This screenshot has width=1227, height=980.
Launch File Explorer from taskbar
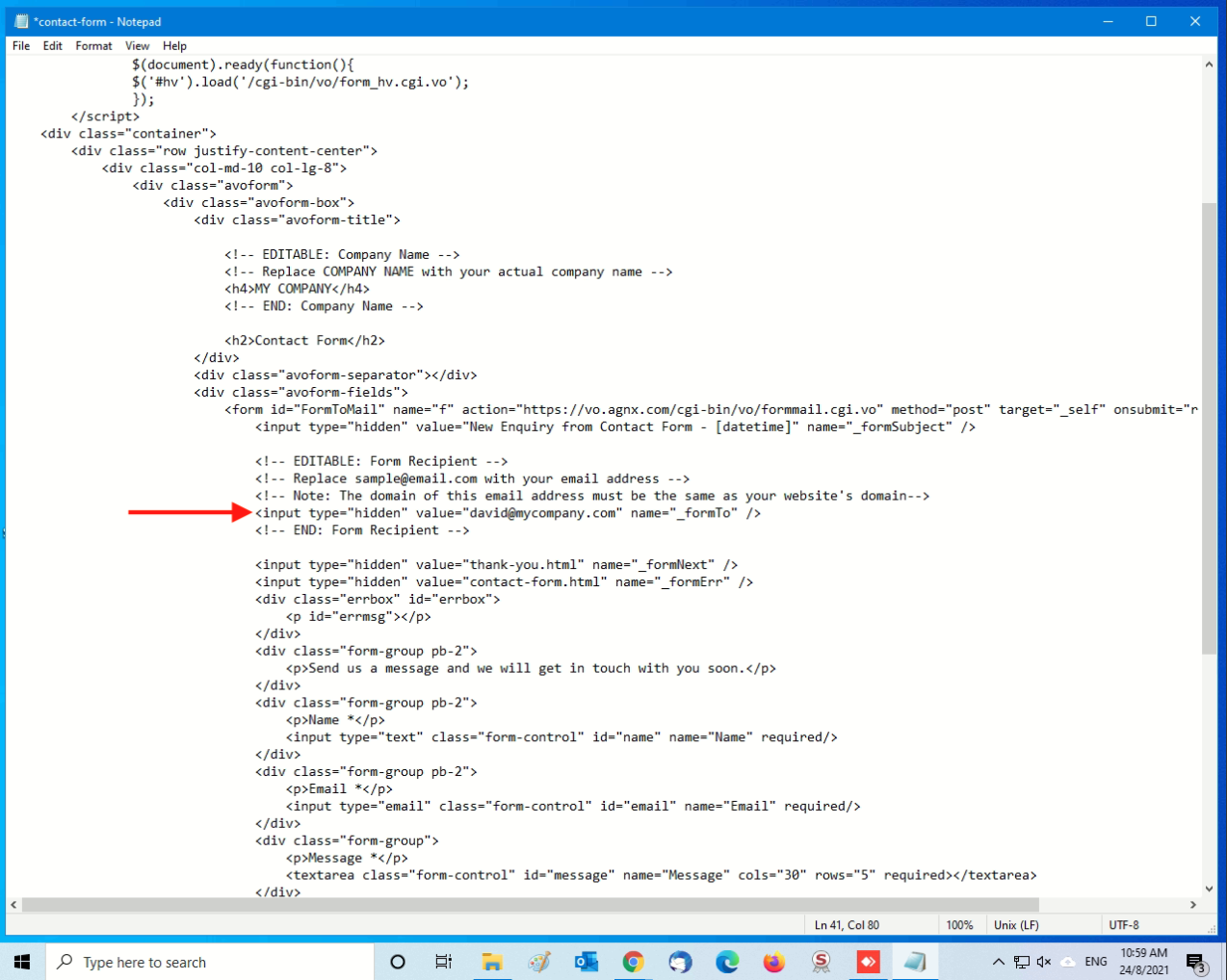pos(492,962)
